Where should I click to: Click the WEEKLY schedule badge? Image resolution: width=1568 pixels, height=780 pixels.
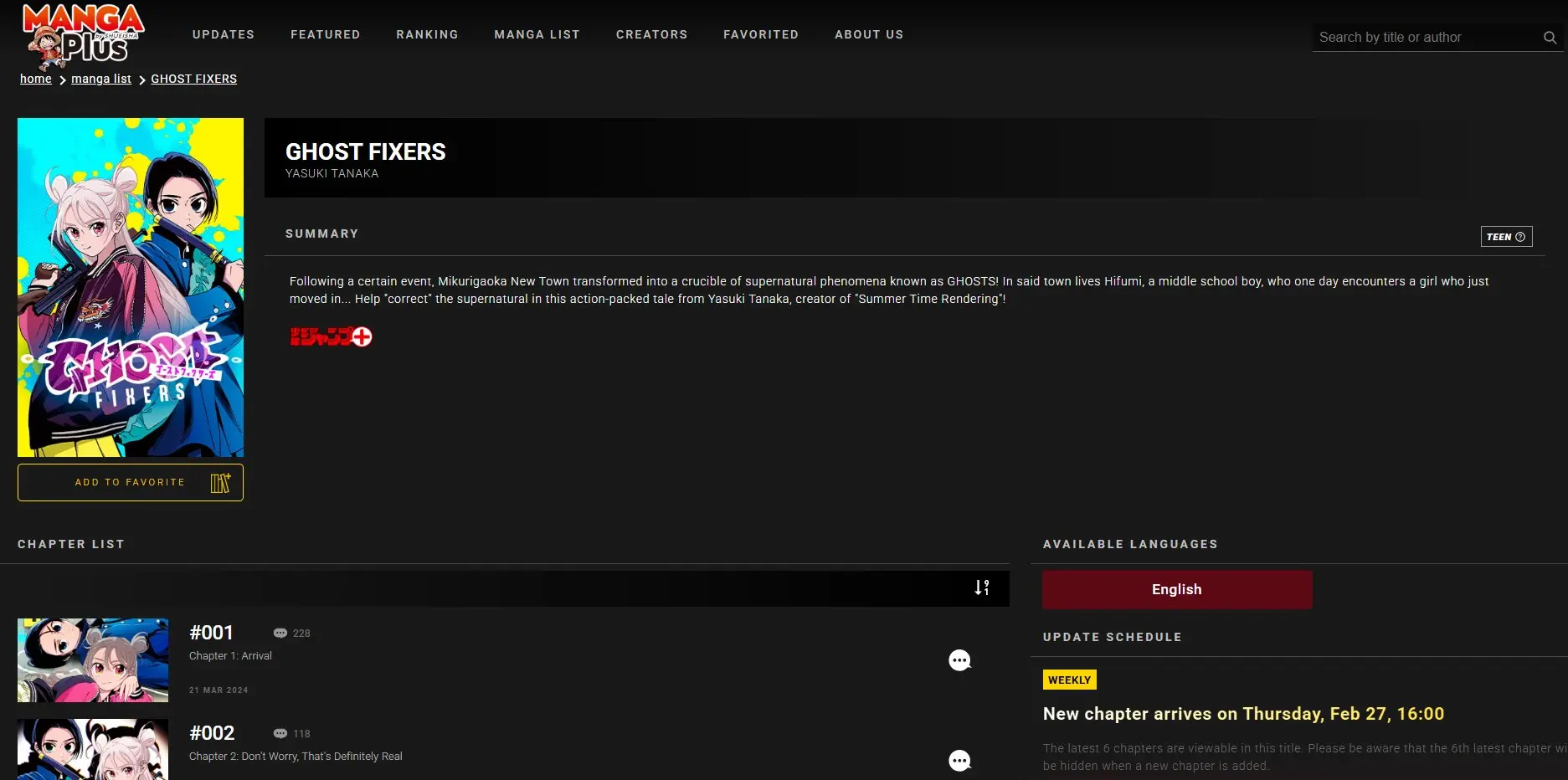1070,680
